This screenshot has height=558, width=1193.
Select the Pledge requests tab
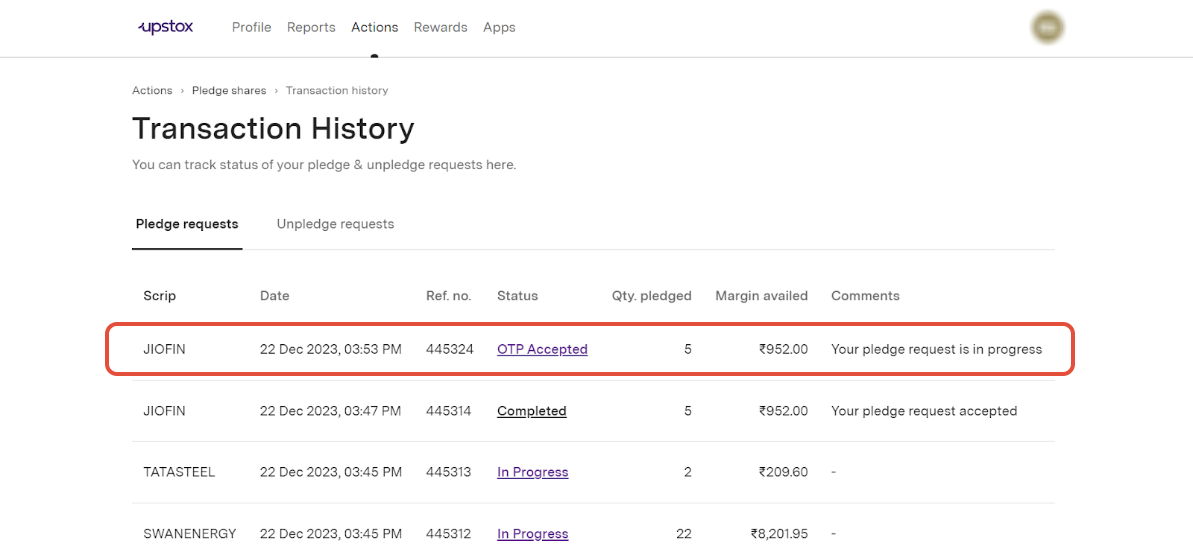(x=187, y=225)
